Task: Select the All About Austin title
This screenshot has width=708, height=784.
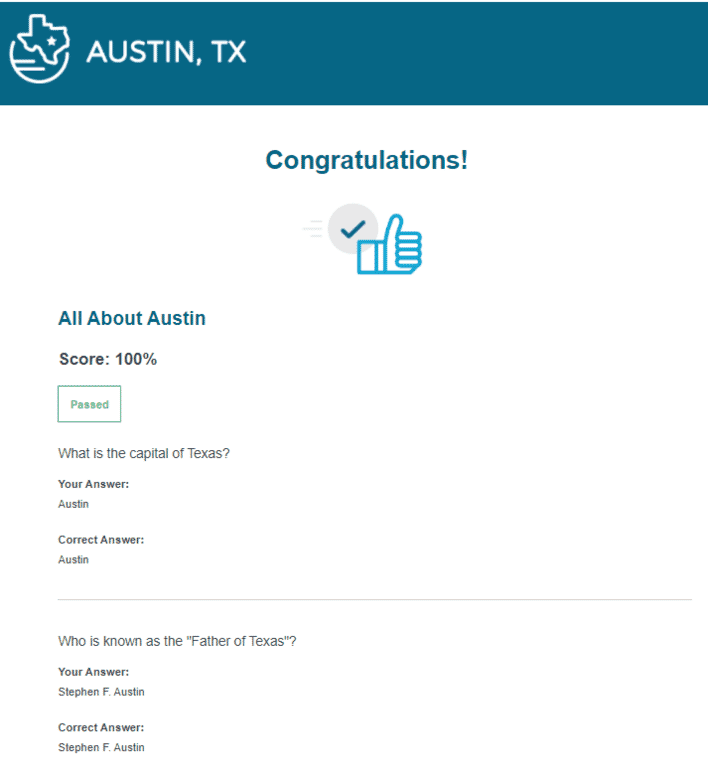Action: tap(132, 318)
